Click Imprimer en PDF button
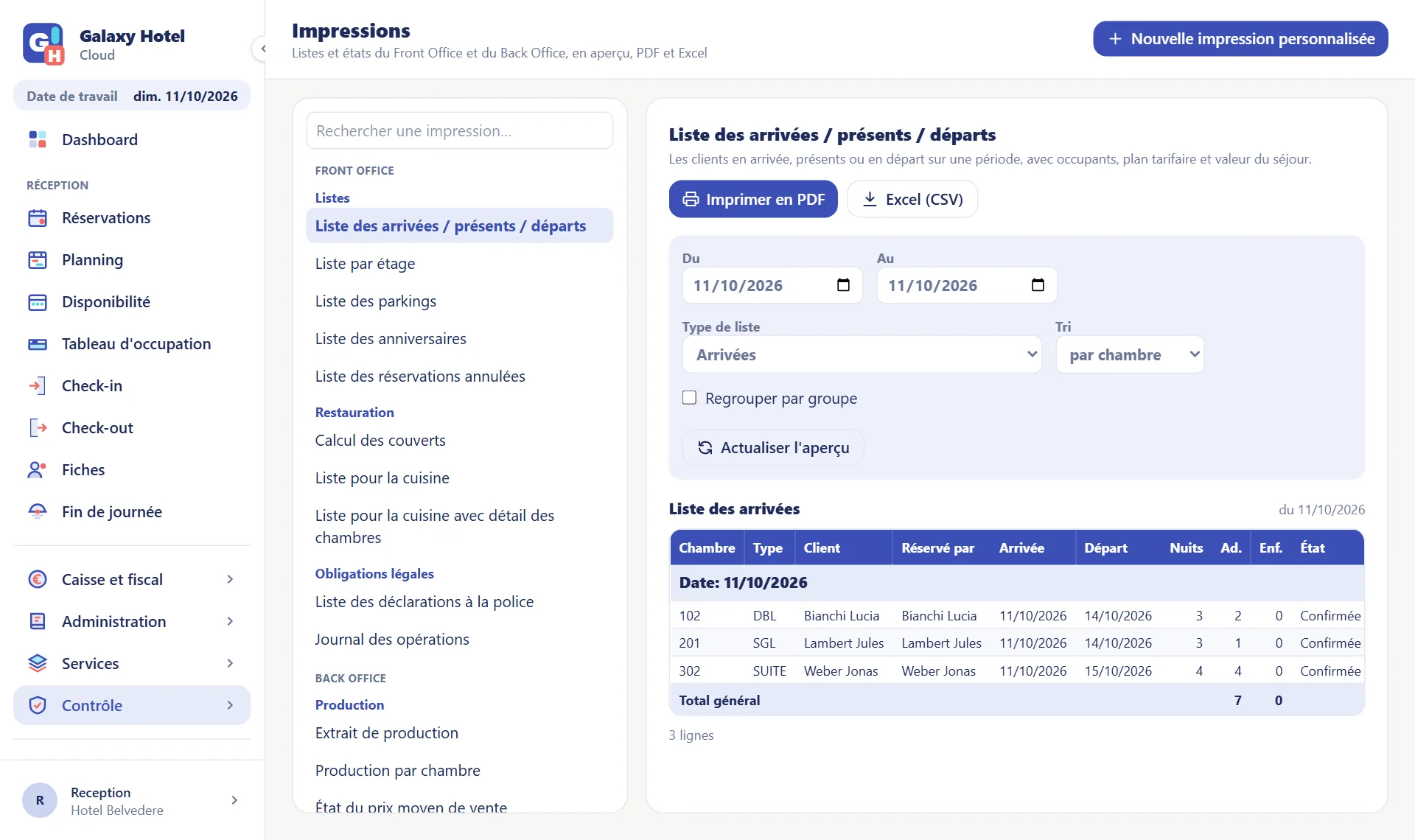 [x=753, y=199]
